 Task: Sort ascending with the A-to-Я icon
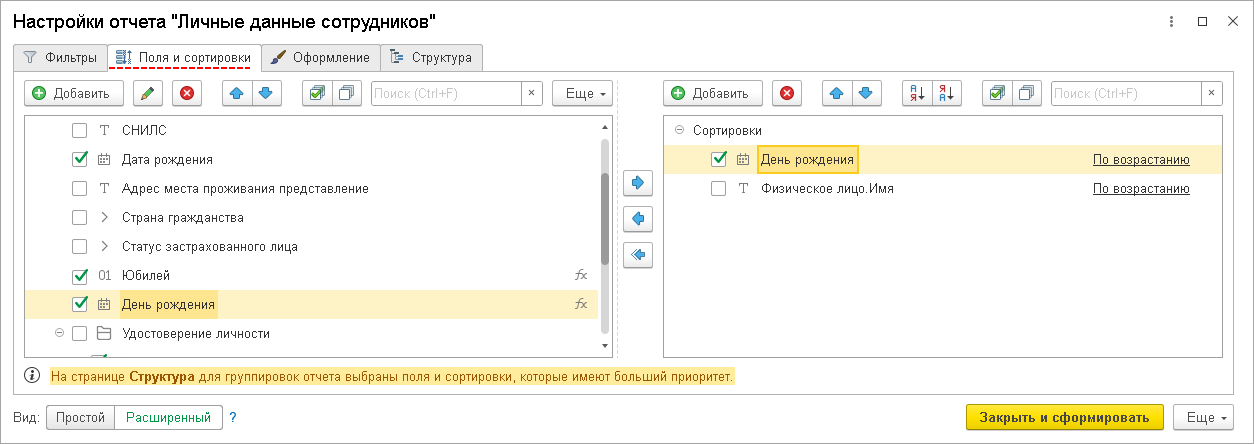(915, 93)
